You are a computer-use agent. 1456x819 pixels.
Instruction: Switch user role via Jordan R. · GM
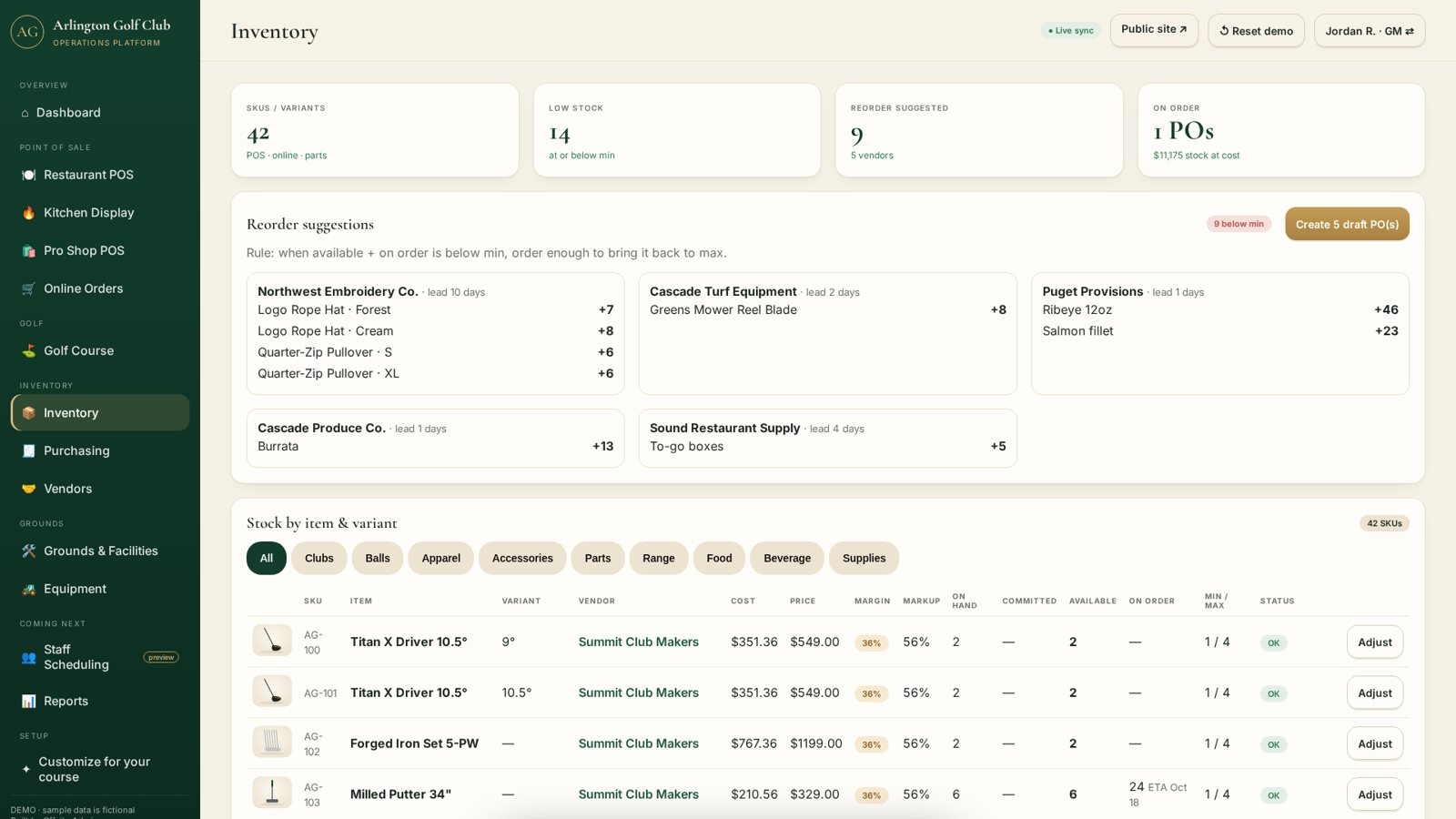(1370, 31)
